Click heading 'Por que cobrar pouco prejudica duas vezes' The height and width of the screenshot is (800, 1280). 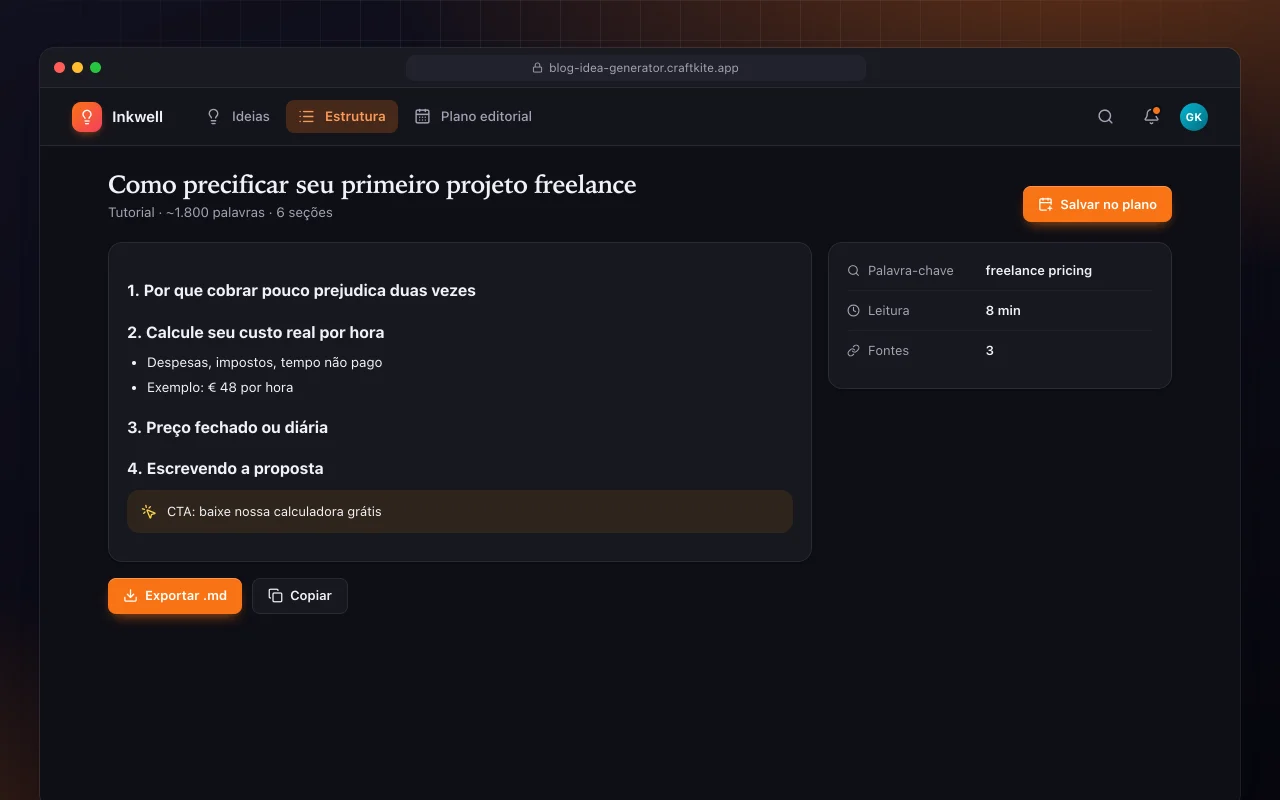click(302, 291)
